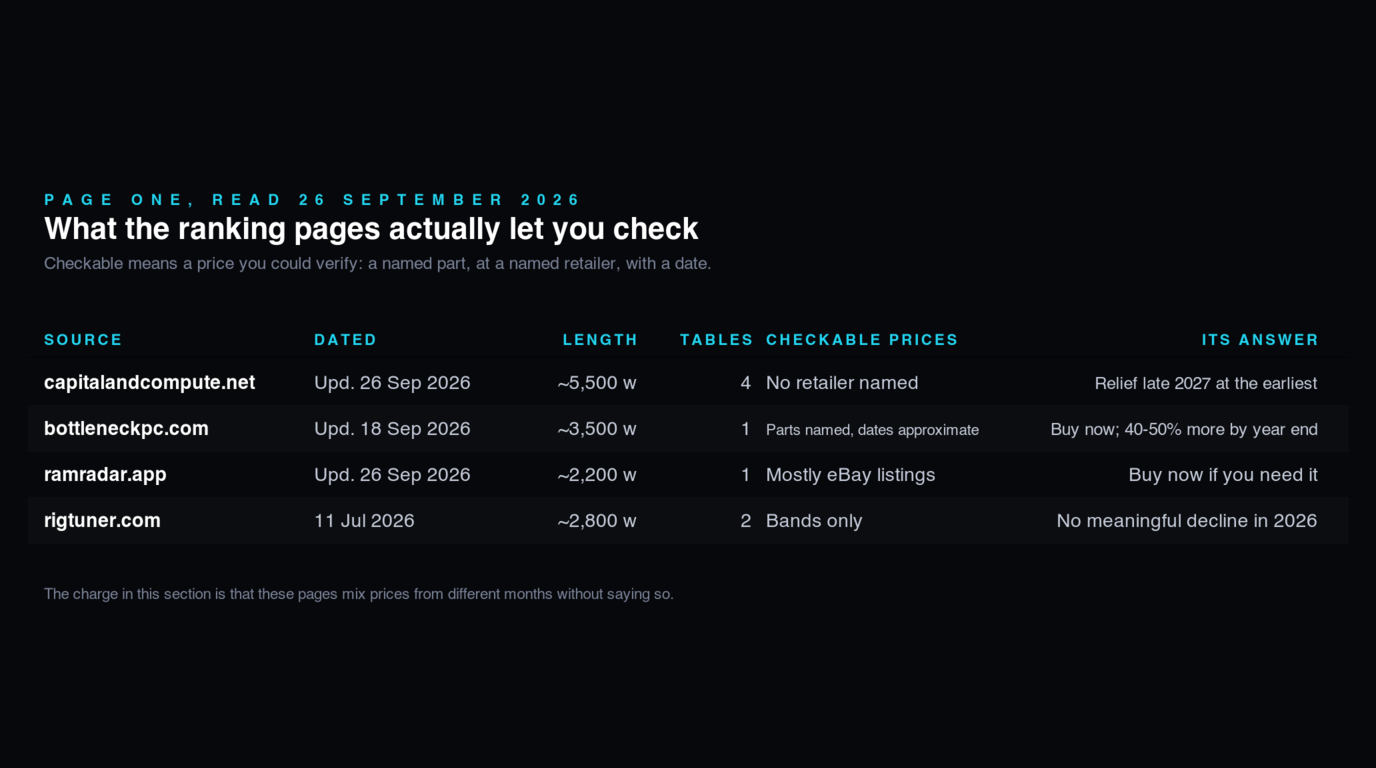The height and width of the screenshot is (768, 1376).
Task: Select the rigtuner.com source cell
Action: click(x=102, y=521)
